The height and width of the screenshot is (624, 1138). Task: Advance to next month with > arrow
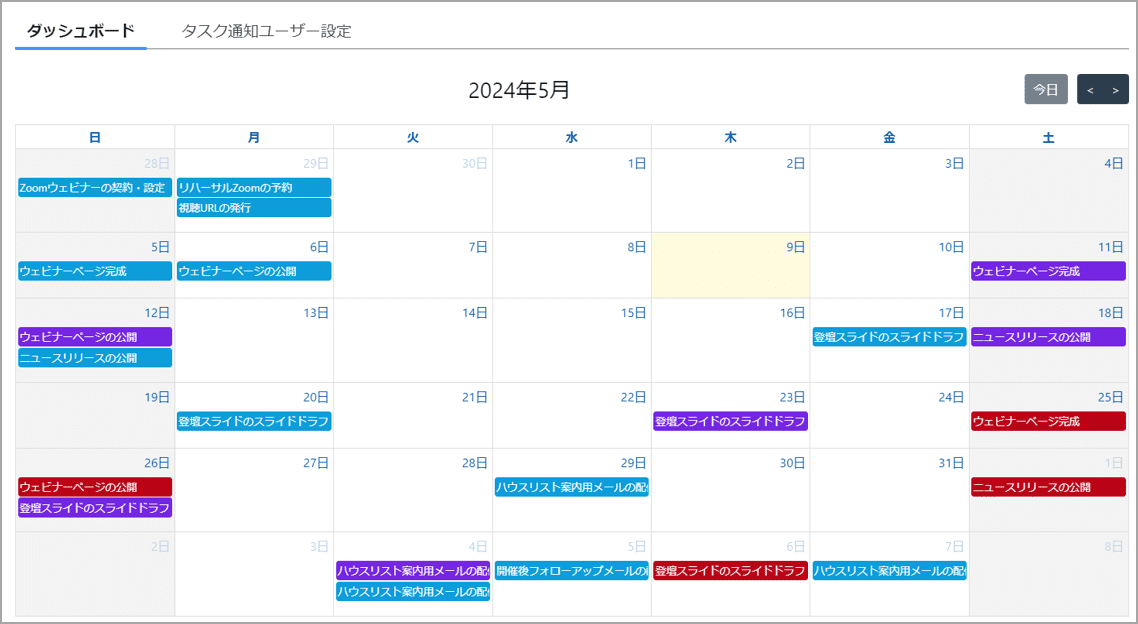(x=1115, y=90)
